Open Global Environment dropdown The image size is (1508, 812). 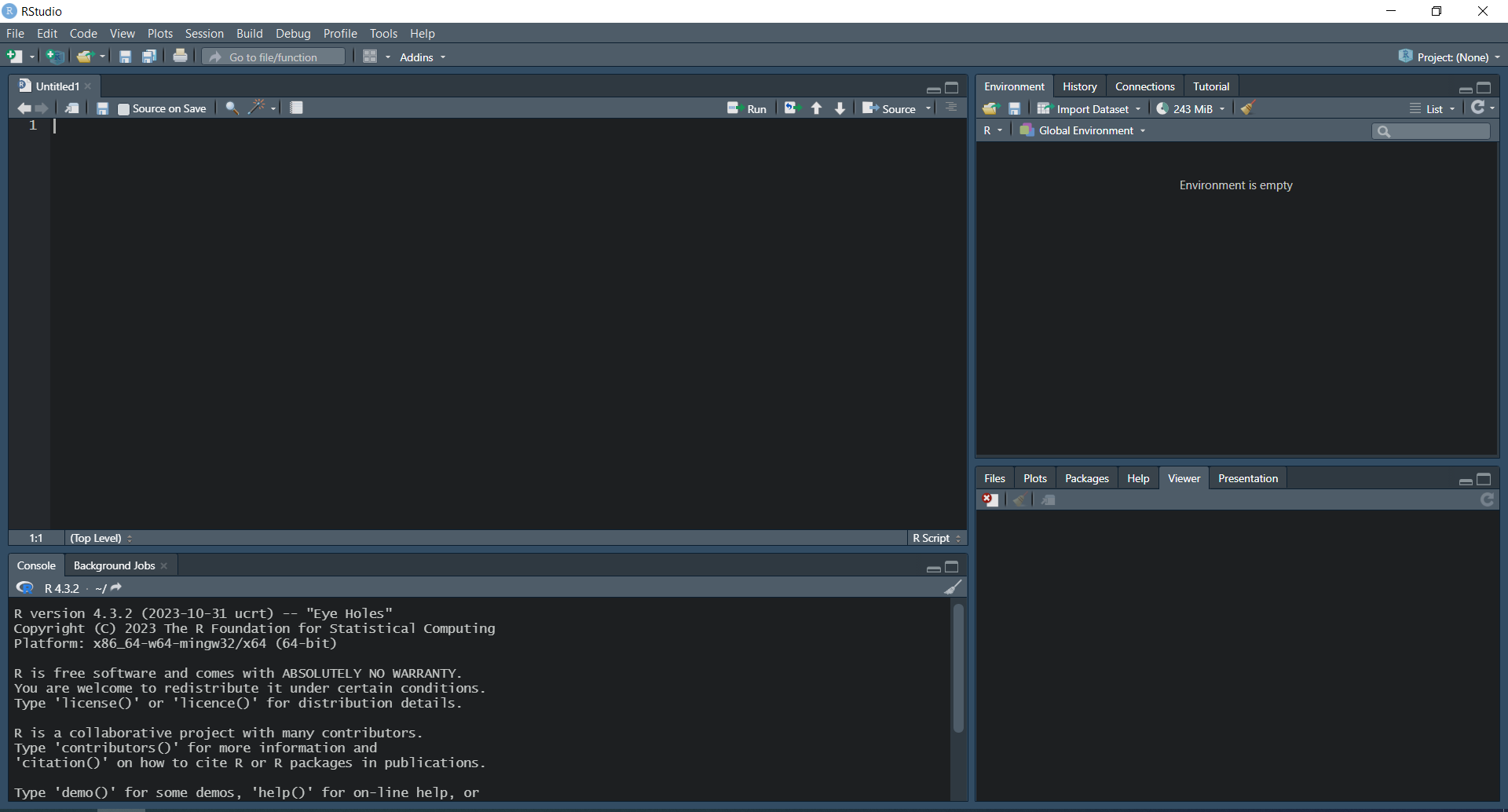[1082, 130]
